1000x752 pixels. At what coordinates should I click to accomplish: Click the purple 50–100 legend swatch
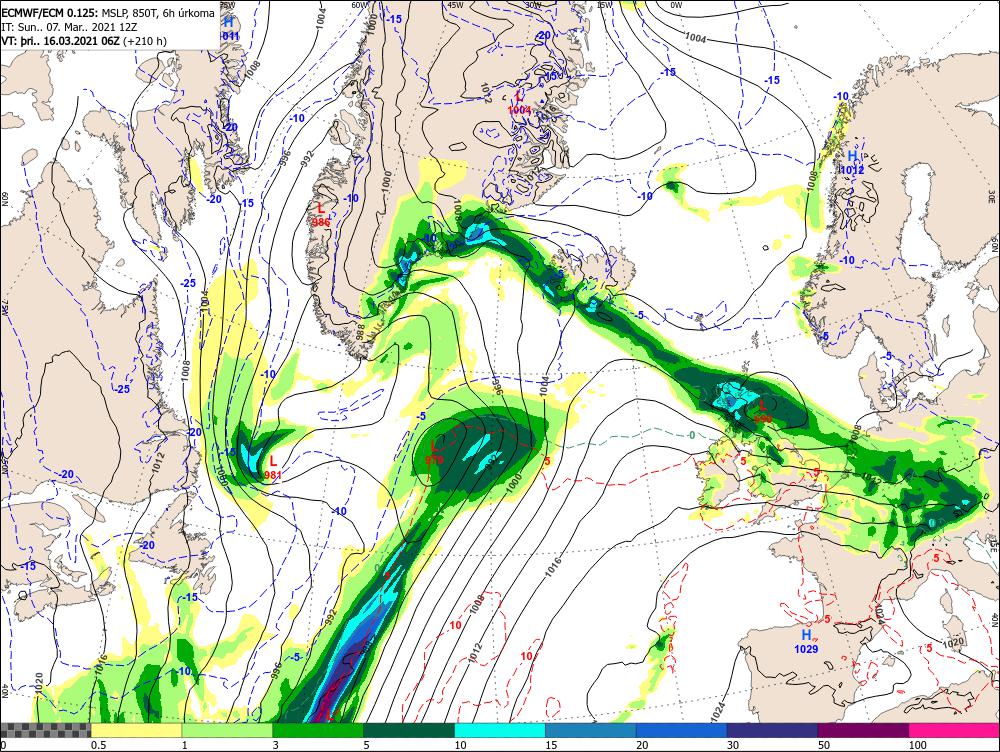coord(864,730)
